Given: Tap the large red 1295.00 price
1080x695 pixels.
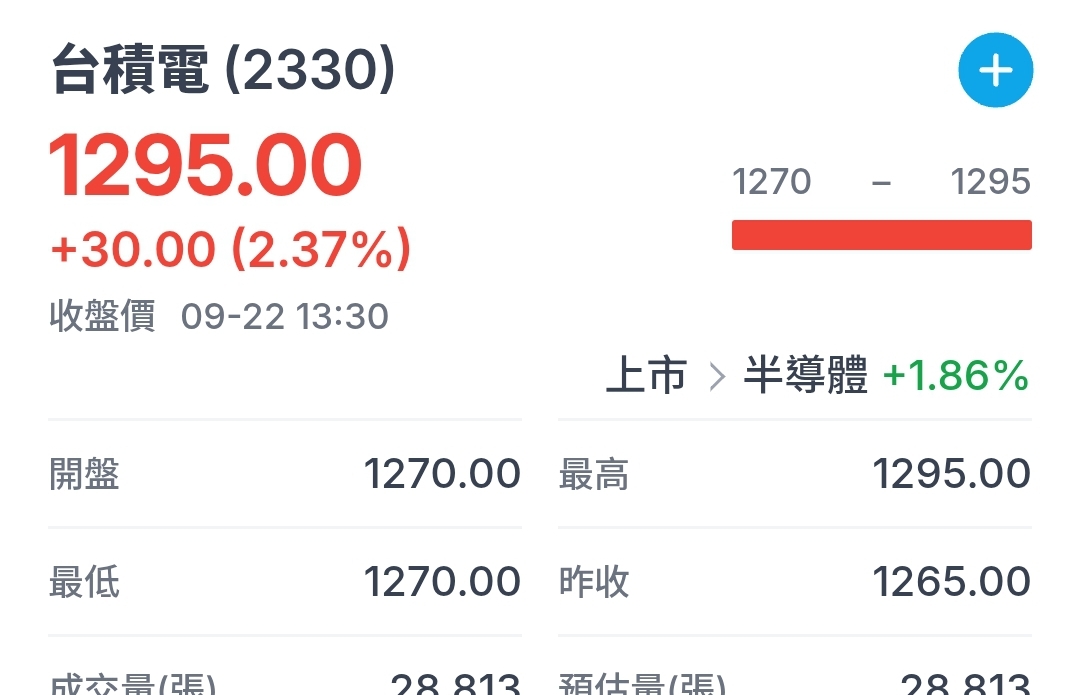Looking at the screenshot, I should (206, 166).
